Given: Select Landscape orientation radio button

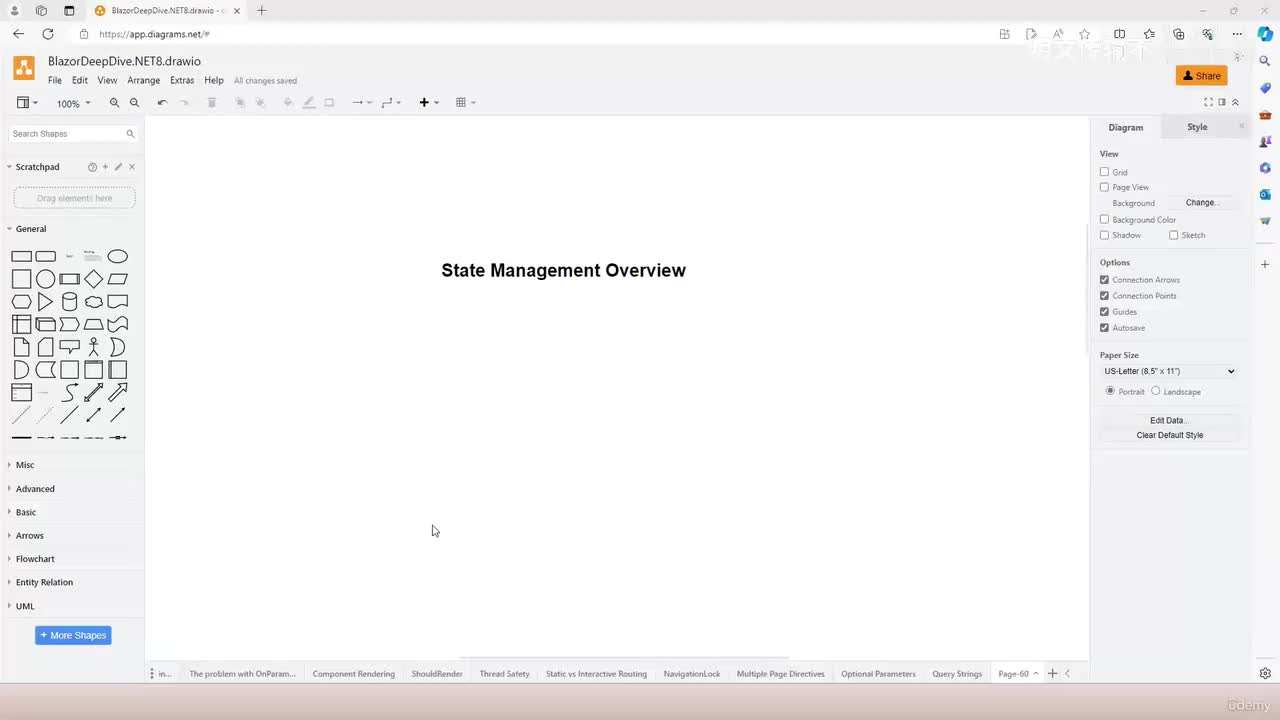Looking at the screenshot, I should pyautogui.click(x=1155, y=391).
